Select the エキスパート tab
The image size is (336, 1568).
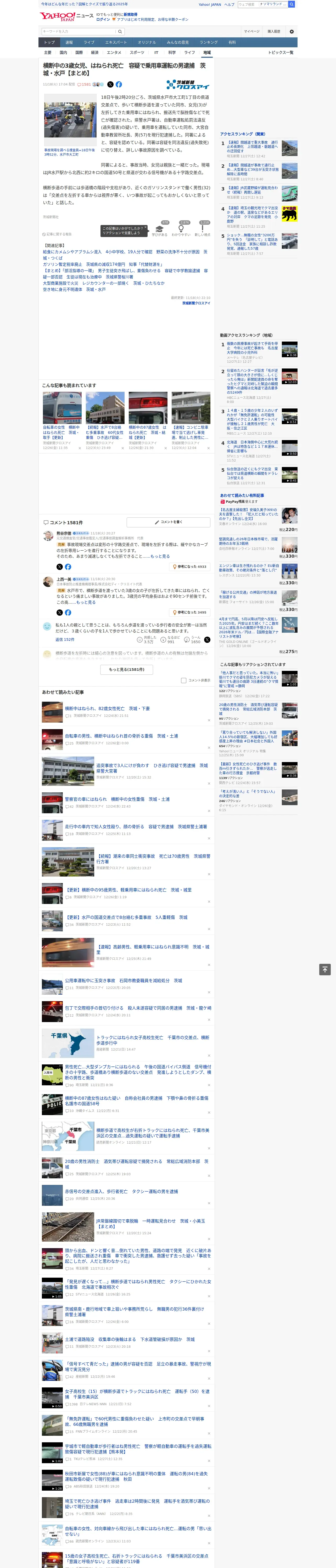[116, 42]
